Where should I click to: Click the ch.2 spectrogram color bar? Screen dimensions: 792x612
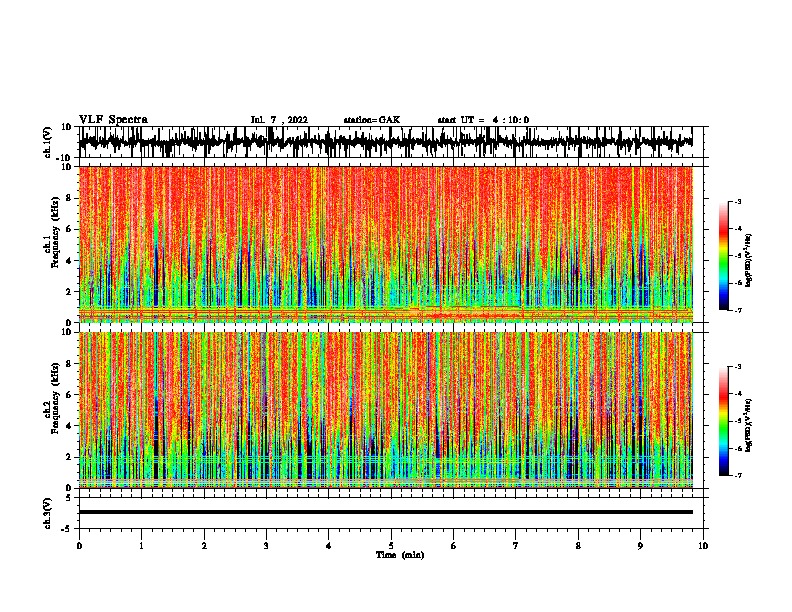click(x=723, y=421)
